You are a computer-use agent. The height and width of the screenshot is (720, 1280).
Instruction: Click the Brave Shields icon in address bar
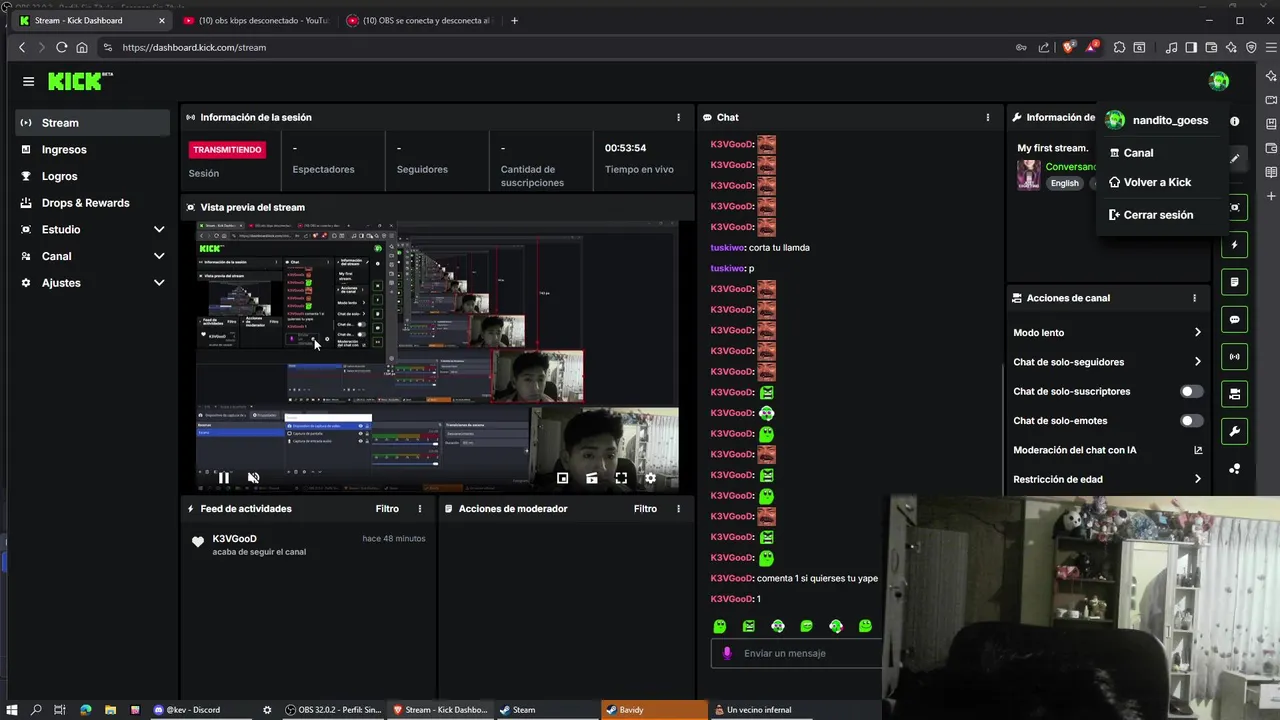coord(1068,47)
